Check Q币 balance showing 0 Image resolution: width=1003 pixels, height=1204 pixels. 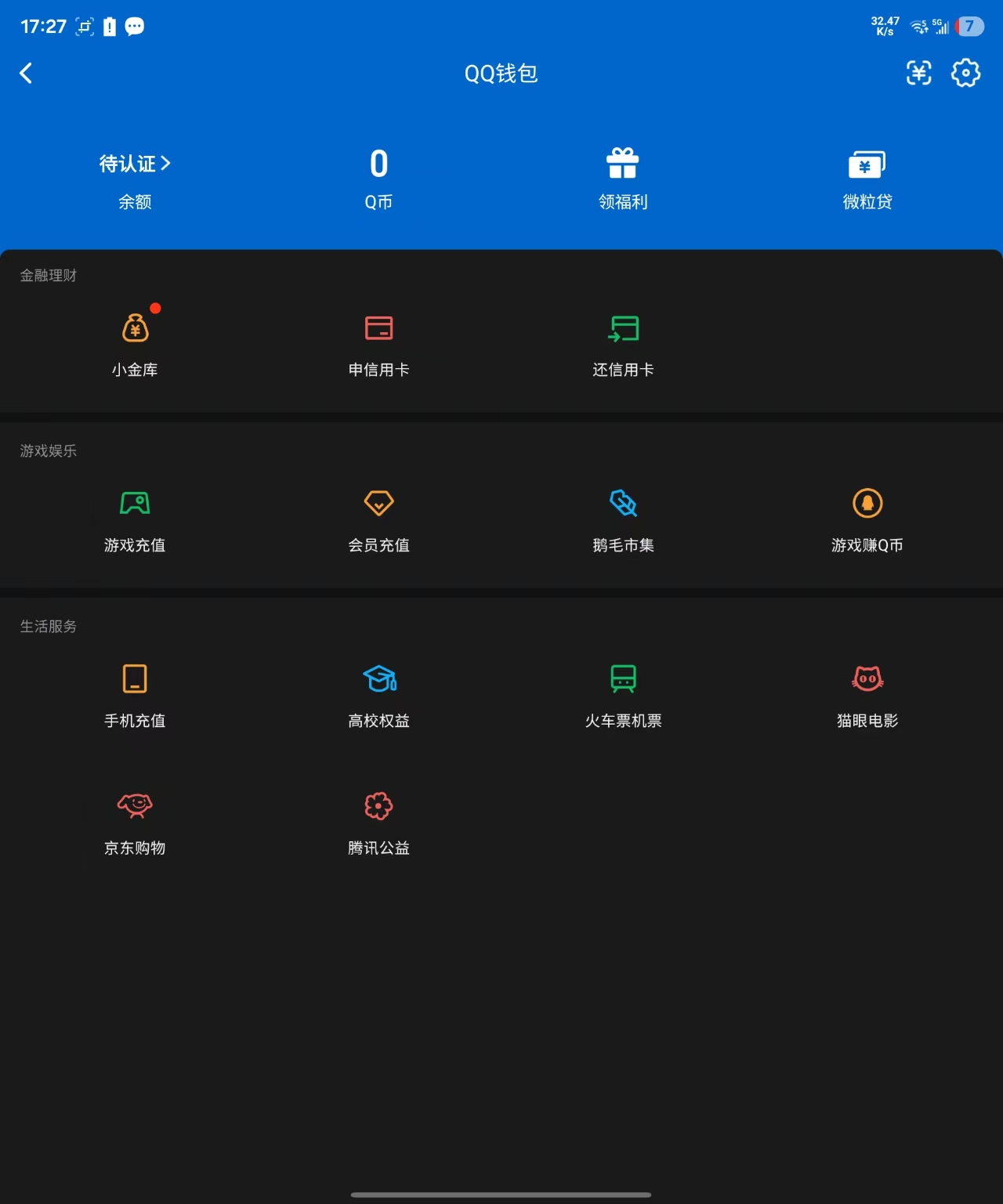378,176
